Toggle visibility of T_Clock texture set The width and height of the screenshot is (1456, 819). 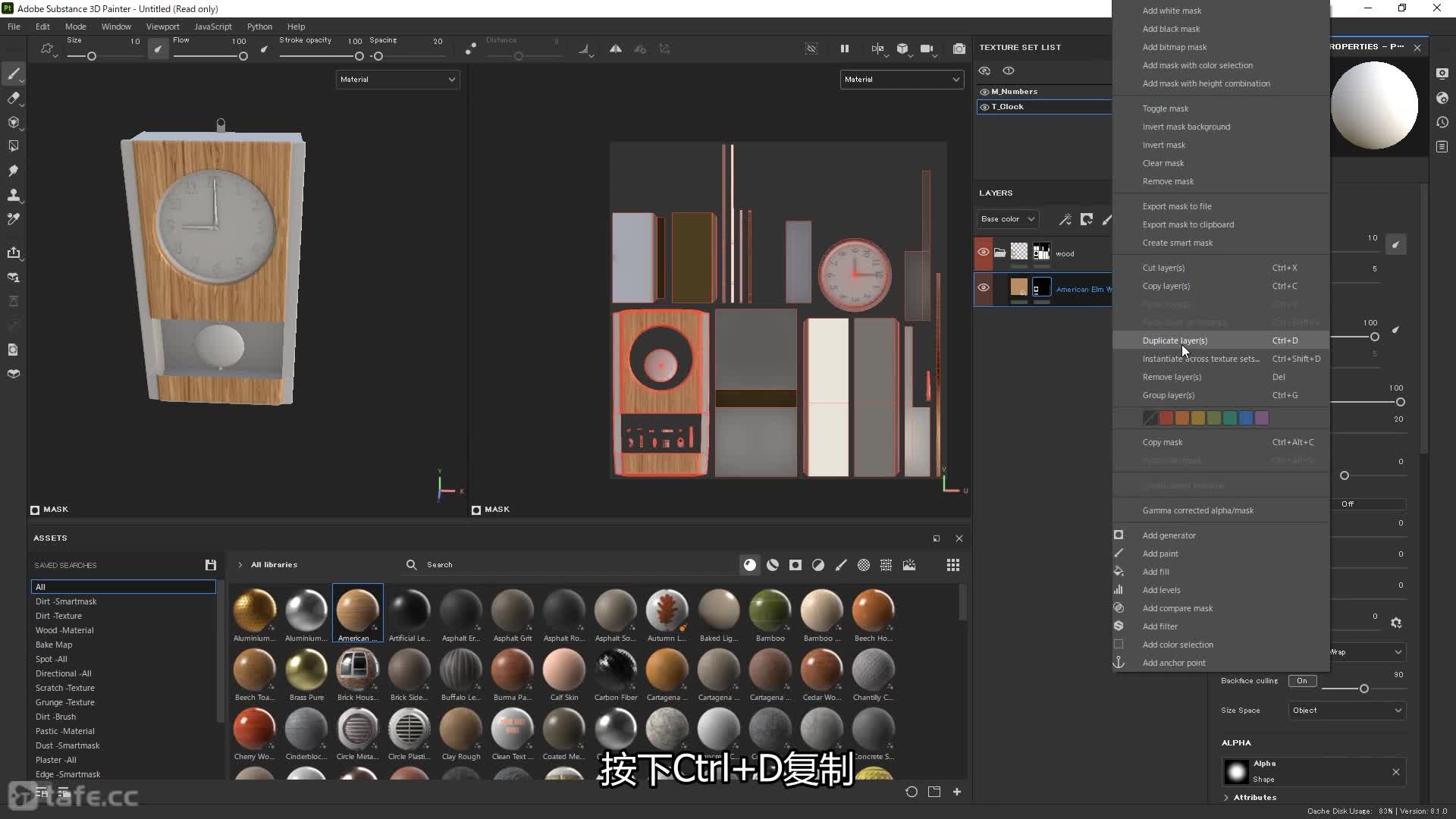click(984, 107)
